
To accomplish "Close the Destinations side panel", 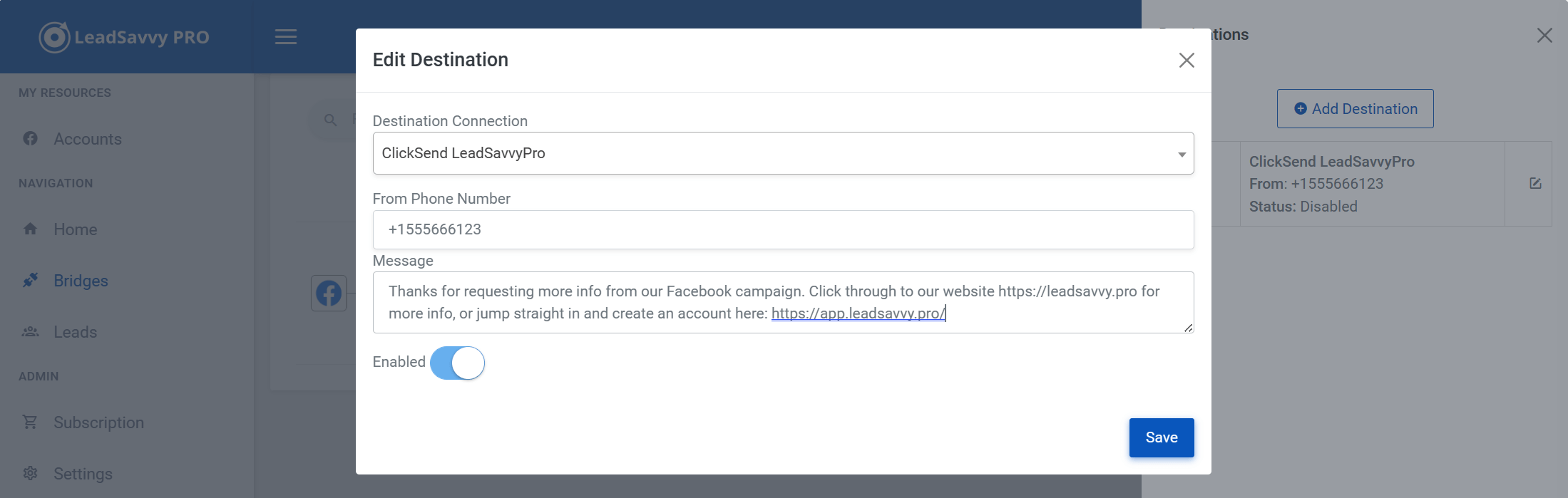I will click(1544, 36).
